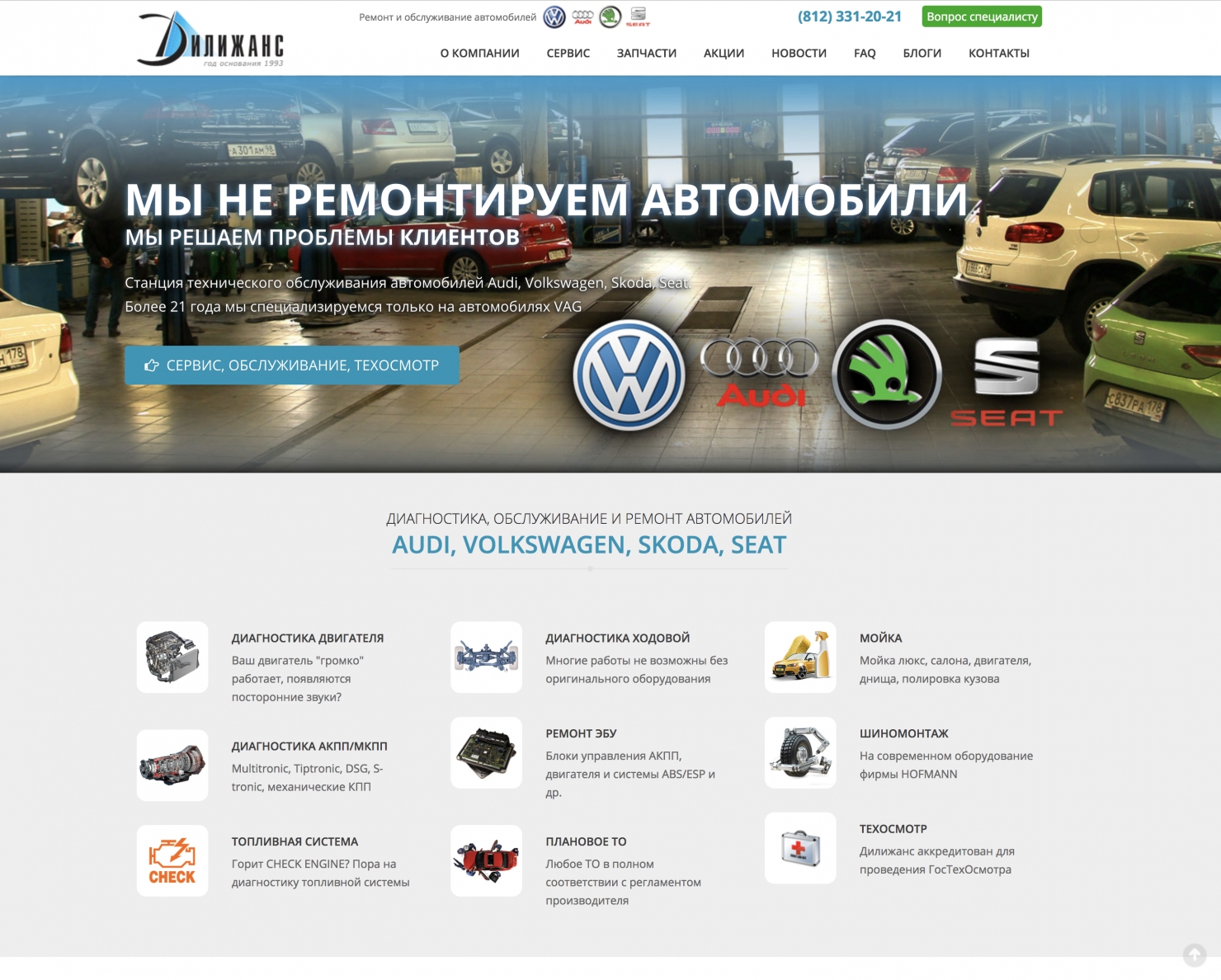Click the small SEAT icon in the header
The height and width of the screenshot is (980, 1221).
[x=638, y=16]
